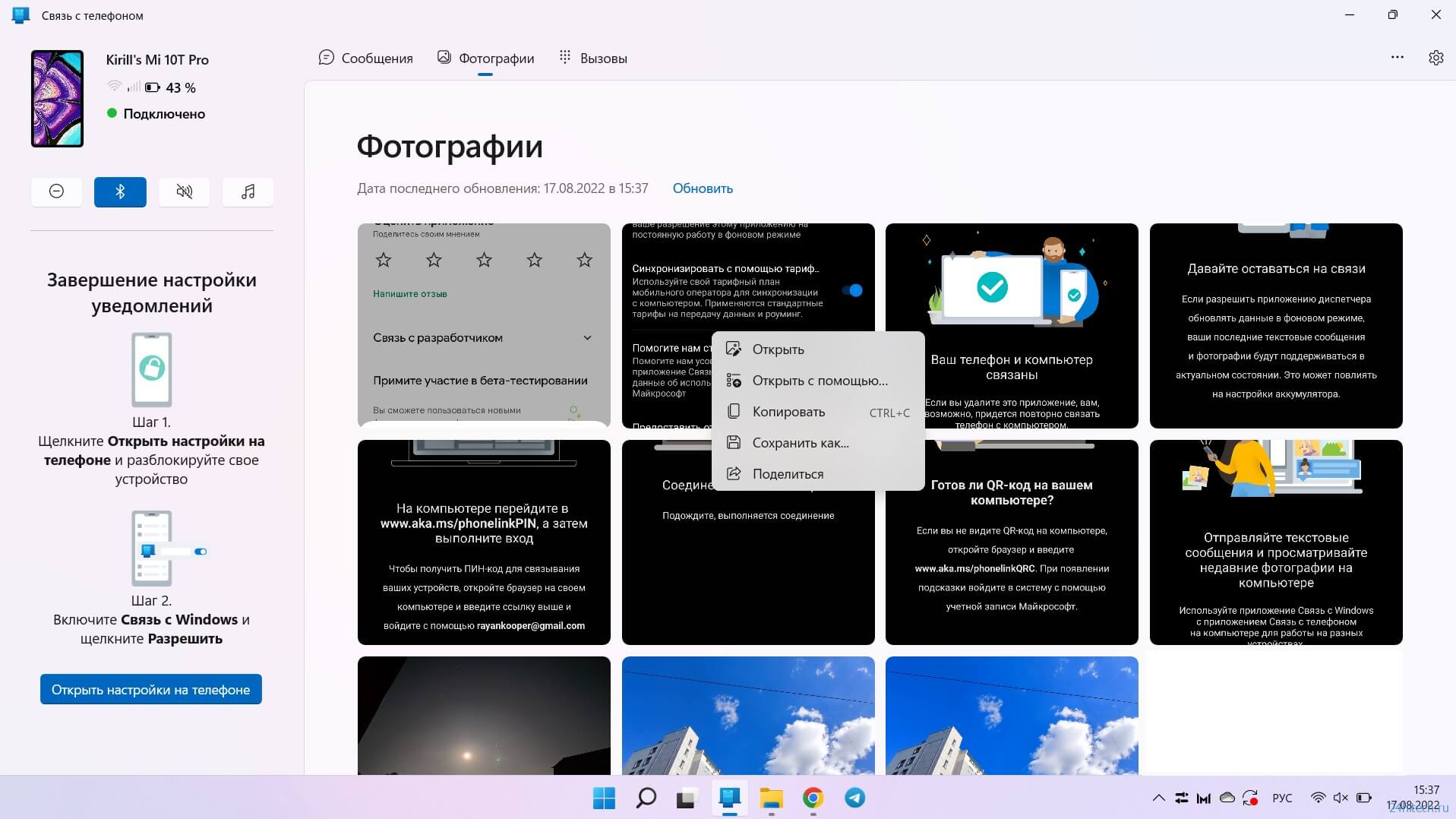Click the Шаг 2. caption under the toggle picture
1456x819 pixels.
coord(151,600)
